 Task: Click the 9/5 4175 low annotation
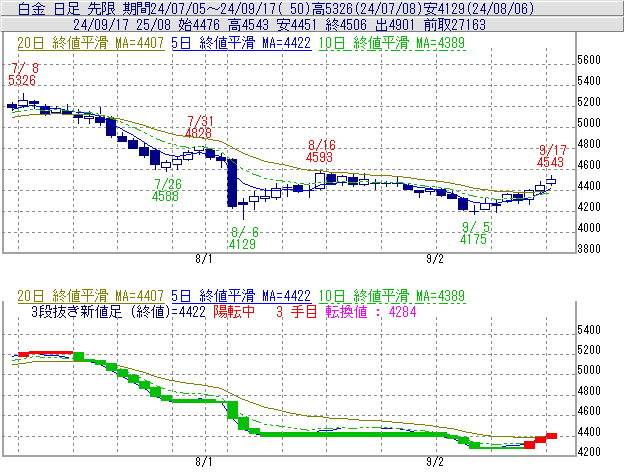point(474,233)
